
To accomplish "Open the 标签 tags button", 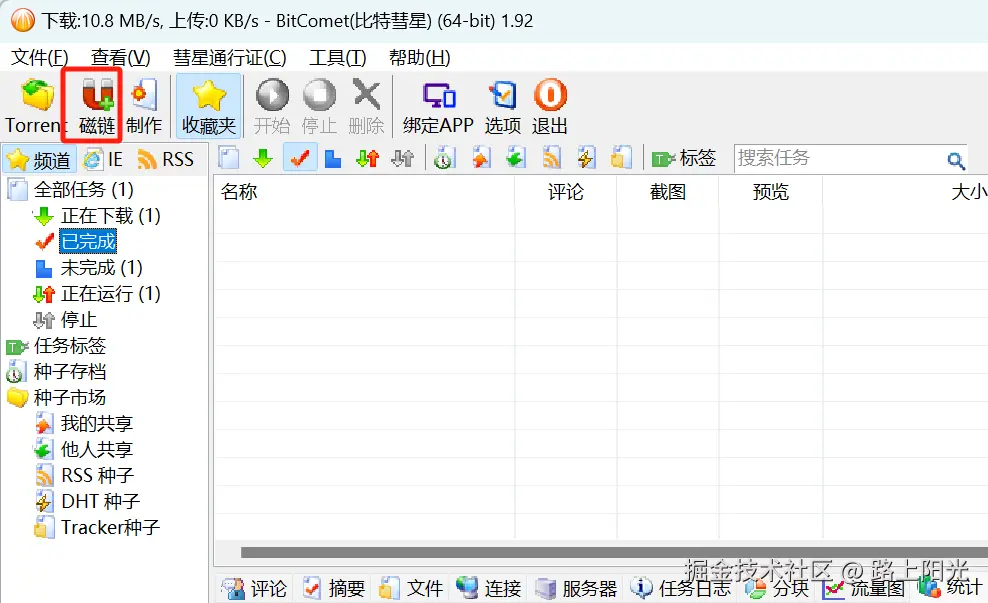I will tap(684, 158).
